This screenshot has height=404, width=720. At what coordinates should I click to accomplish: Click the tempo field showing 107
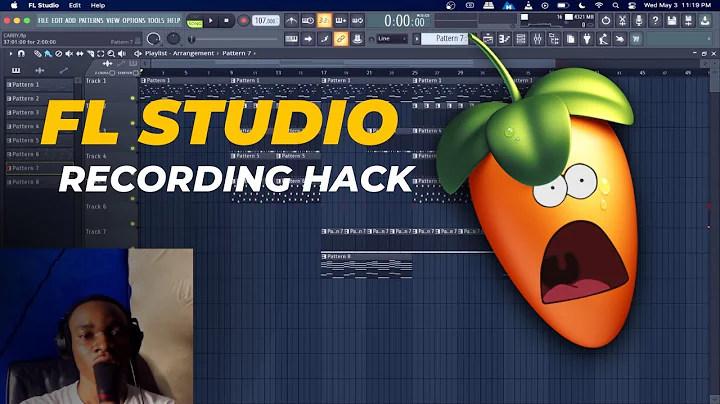point(265,21)
